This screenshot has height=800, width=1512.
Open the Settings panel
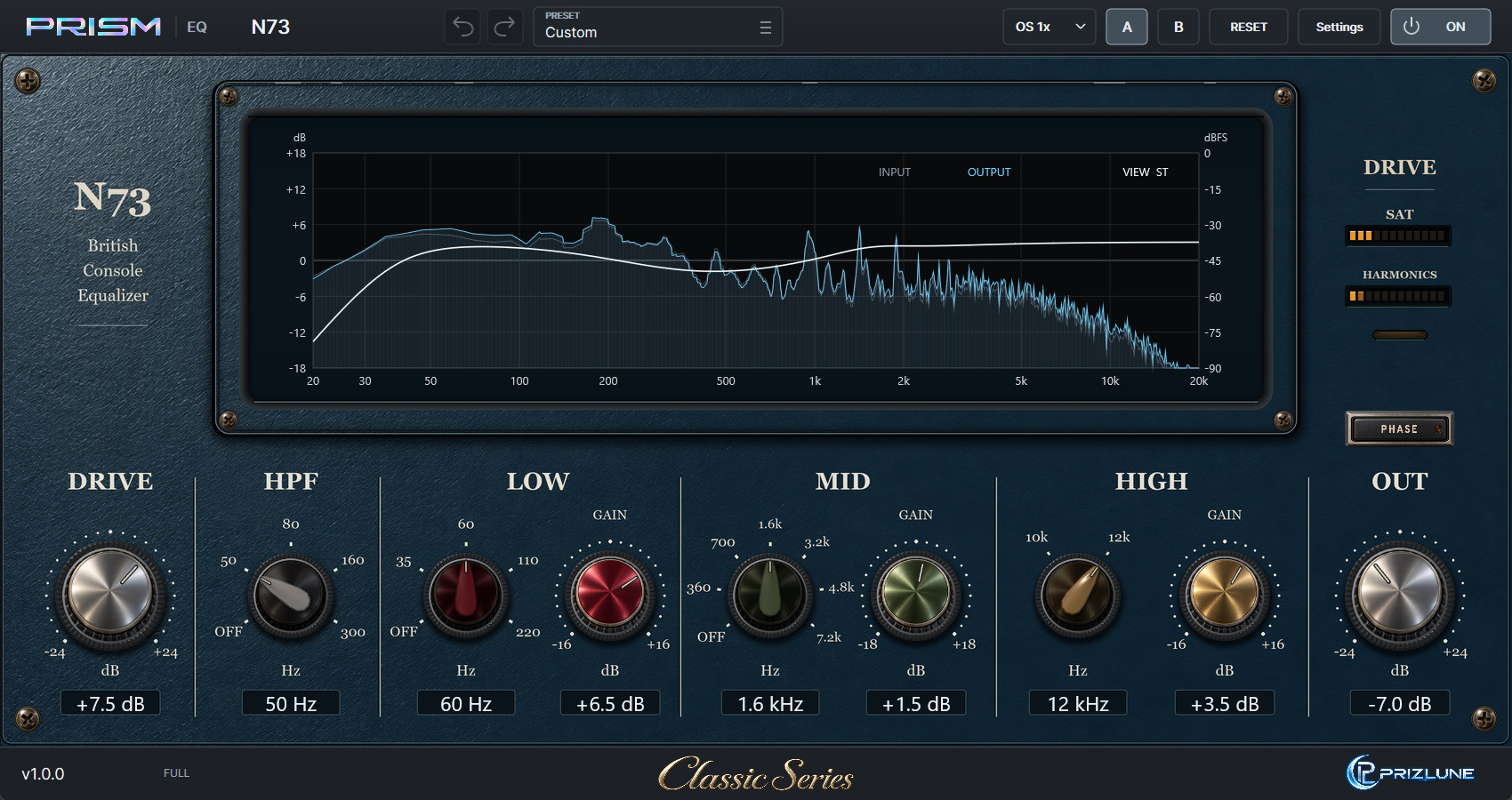(1339, 27)
